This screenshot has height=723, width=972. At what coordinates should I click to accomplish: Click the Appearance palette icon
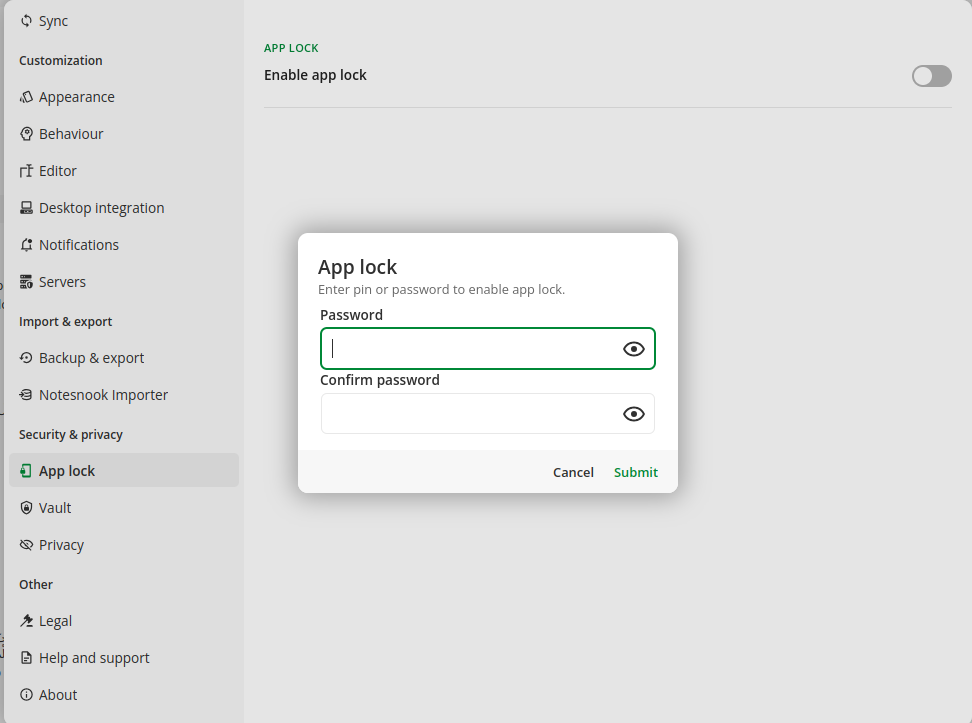26,97
